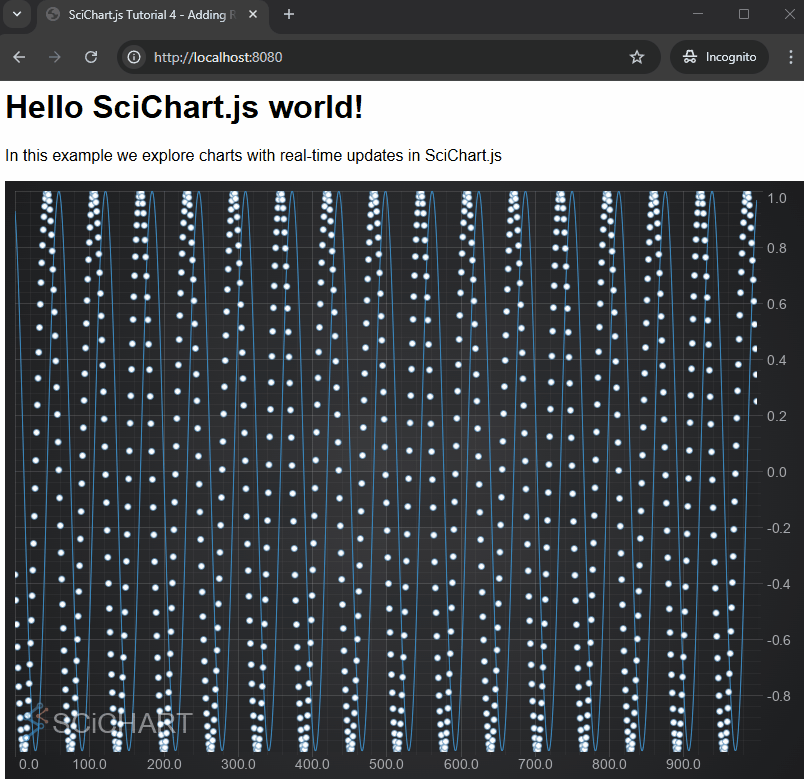Minimize the browser window
The width and height of the screenshot is (804, 779).
point(699,14)
